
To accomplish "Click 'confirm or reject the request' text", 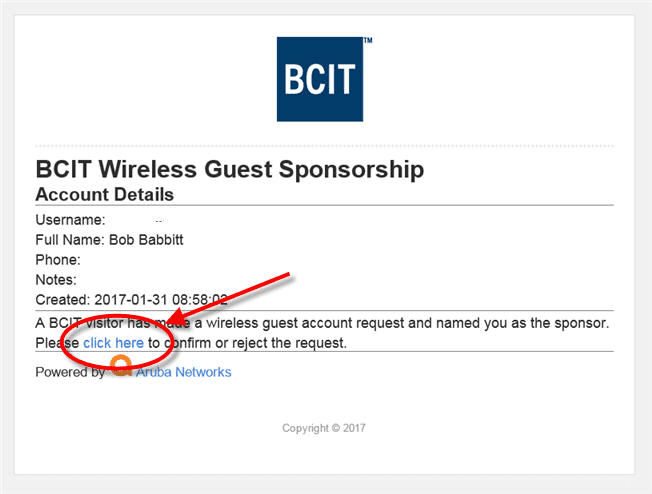I will point(255,343).
